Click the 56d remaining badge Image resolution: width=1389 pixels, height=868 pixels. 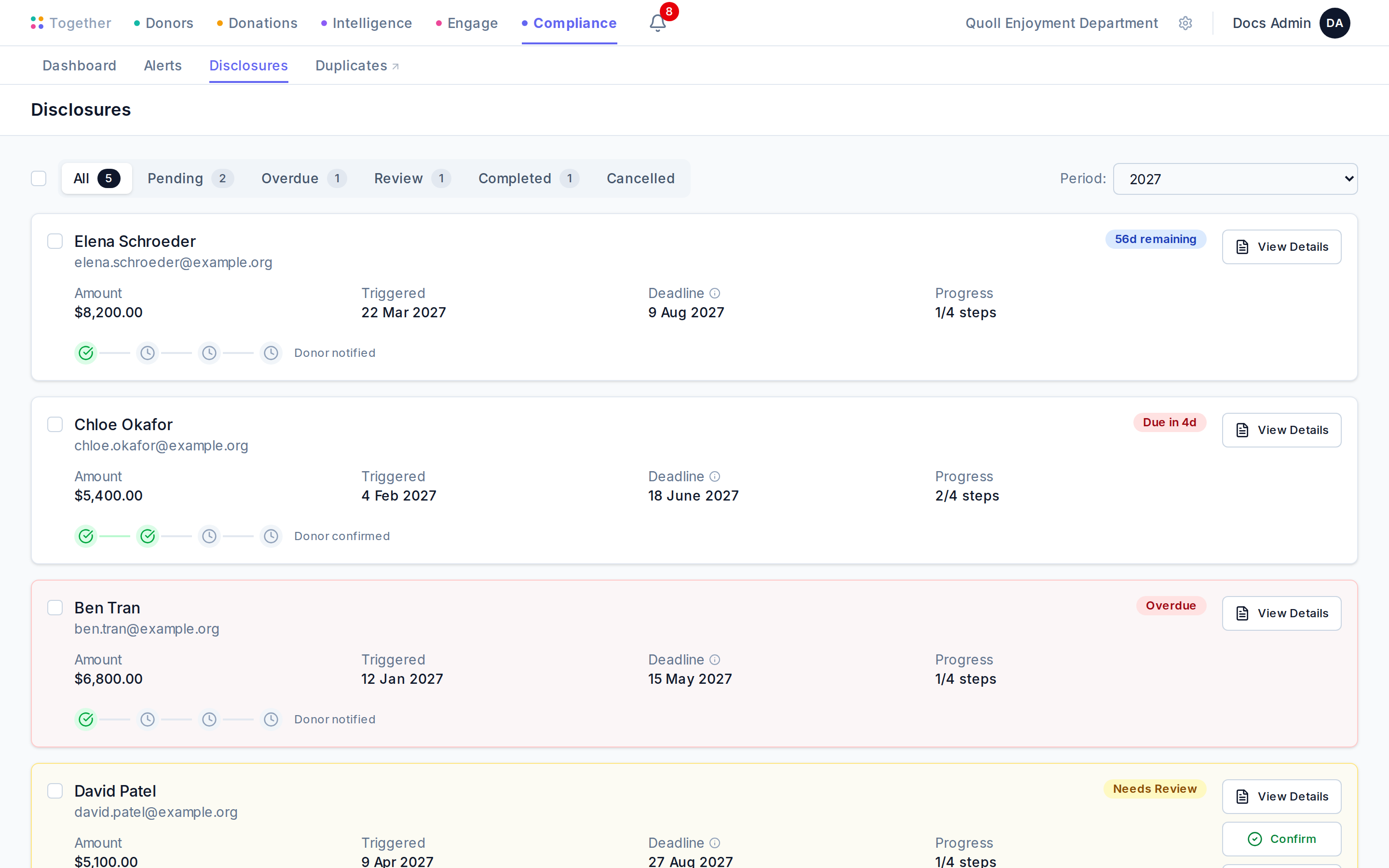pos(1156,239)
